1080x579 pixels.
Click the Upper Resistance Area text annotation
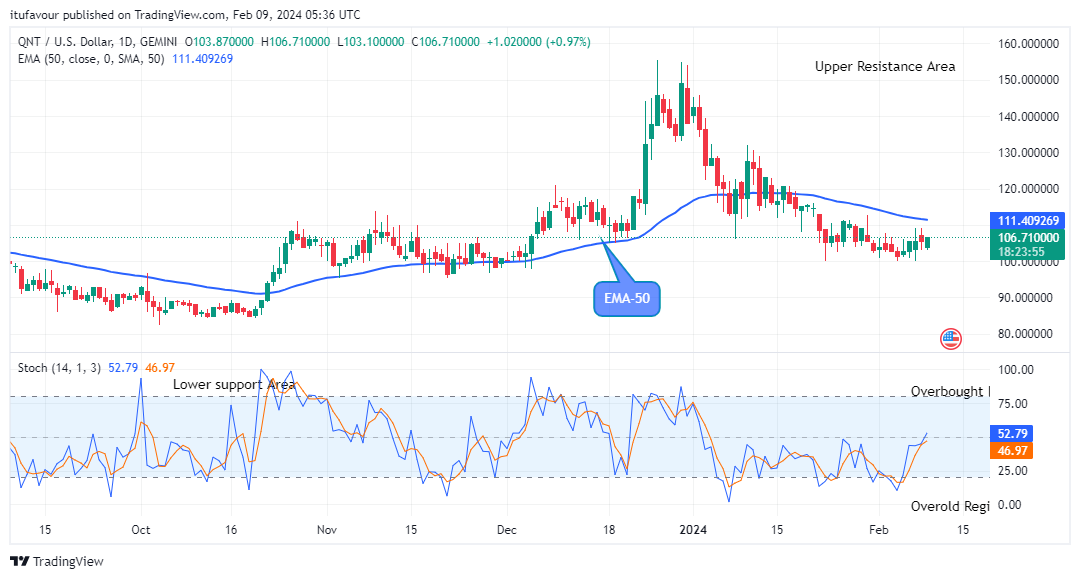click(x=885, y=66)
